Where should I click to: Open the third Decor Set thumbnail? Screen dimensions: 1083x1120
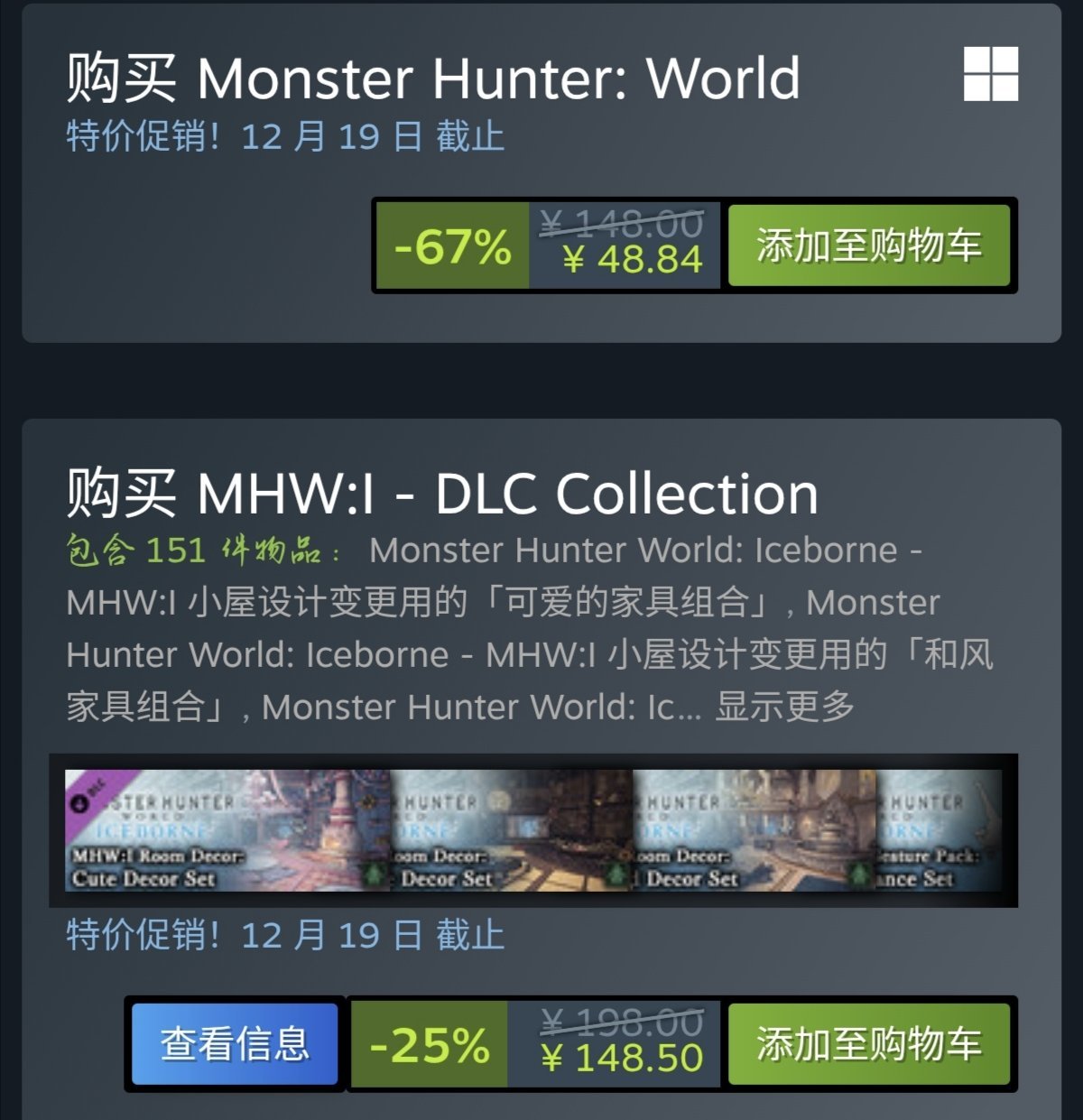754,830
